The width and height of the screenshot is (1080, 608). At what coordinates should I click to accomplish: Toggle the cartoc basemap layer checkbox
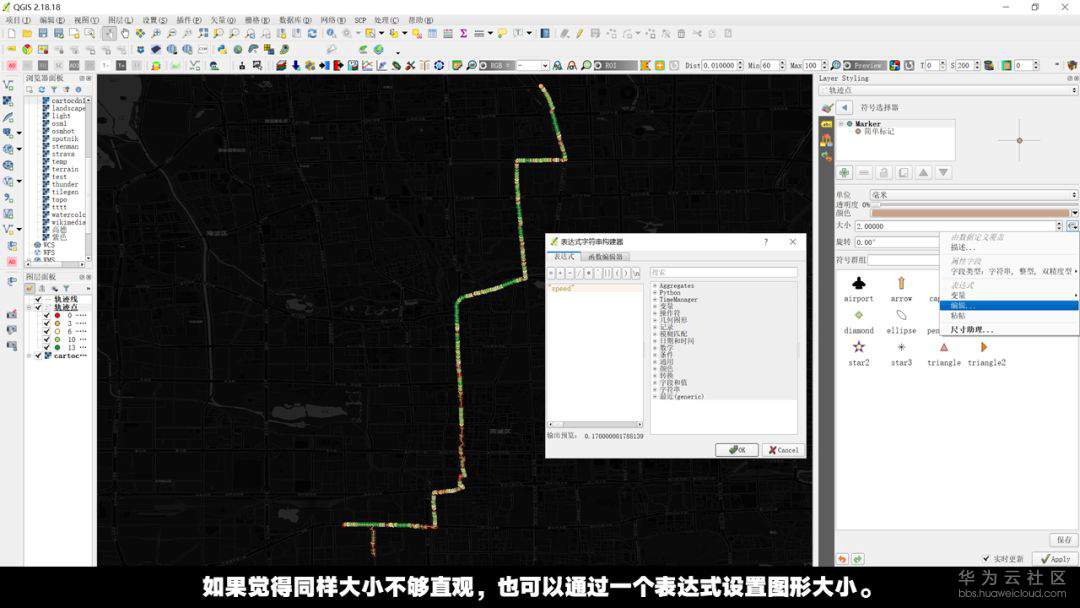pos(39,356)
